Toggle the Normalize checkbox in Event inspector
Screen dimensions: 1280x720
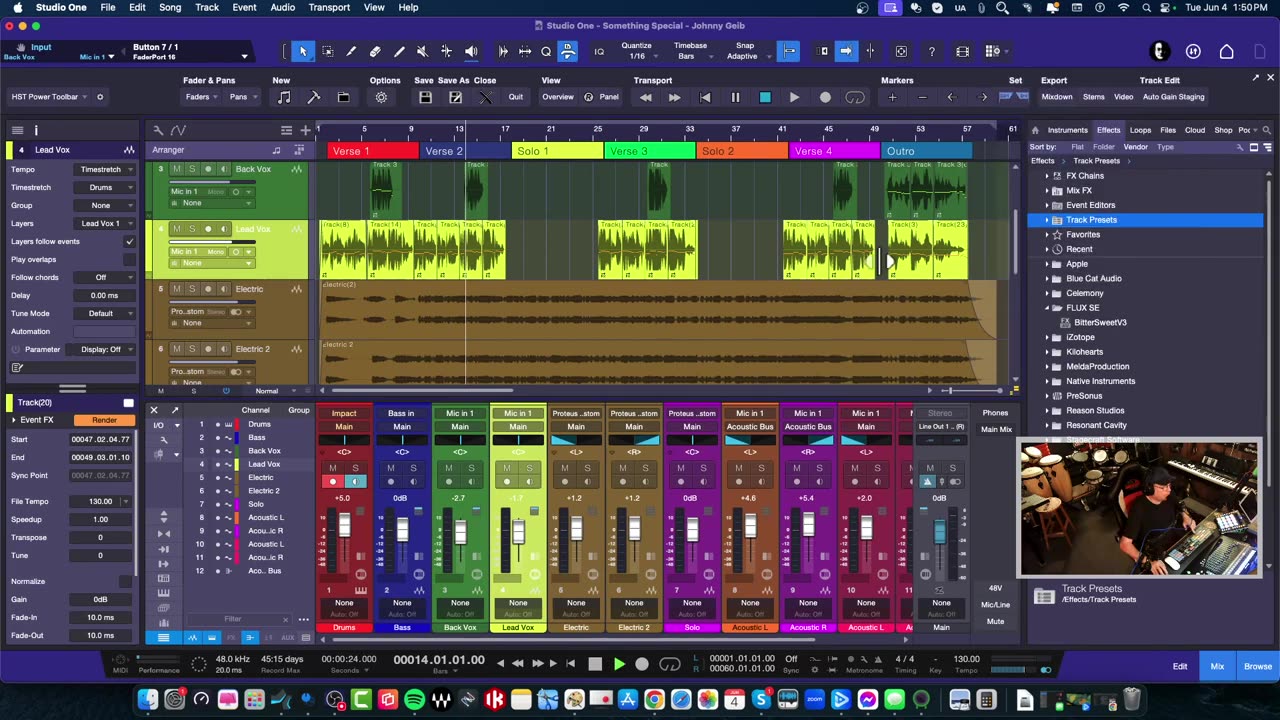[125, 581]
